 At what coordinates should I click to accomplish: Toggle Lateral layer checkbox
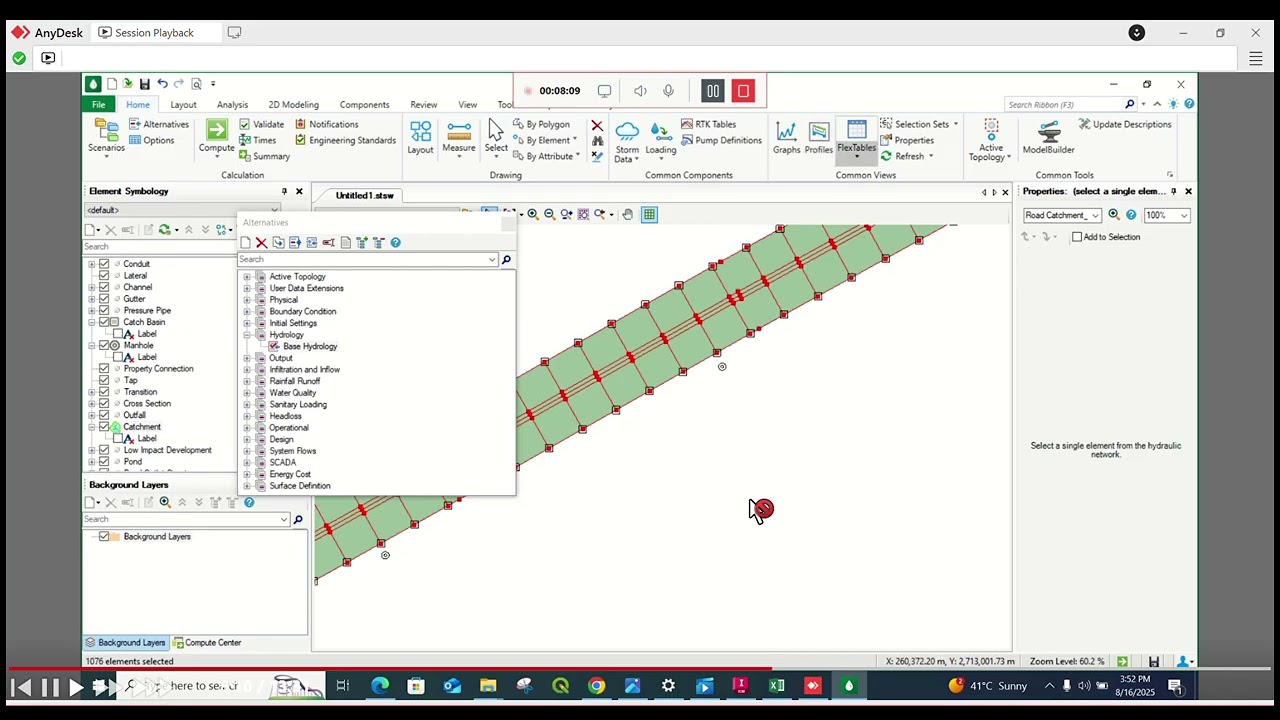point(104,276)
